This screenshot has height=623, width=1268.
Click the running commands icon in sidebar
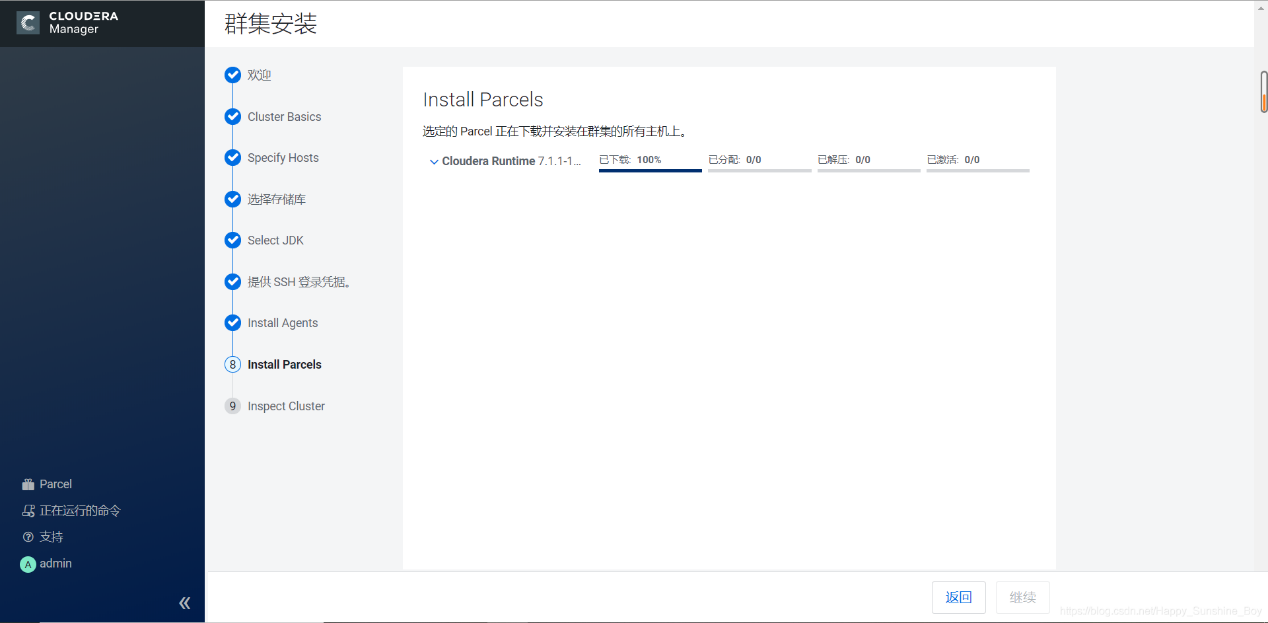tap(28, 511)
